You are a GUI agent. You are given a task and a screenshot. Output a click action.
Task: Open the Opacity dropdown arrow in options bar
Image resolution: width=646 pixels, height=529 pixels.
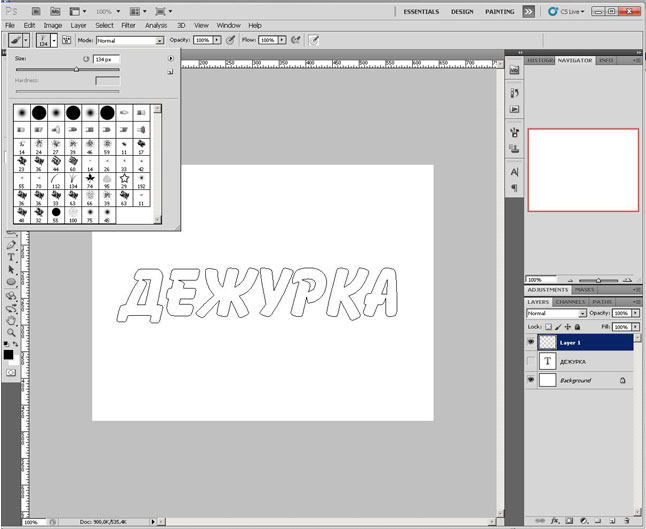(x=217, y=41)
